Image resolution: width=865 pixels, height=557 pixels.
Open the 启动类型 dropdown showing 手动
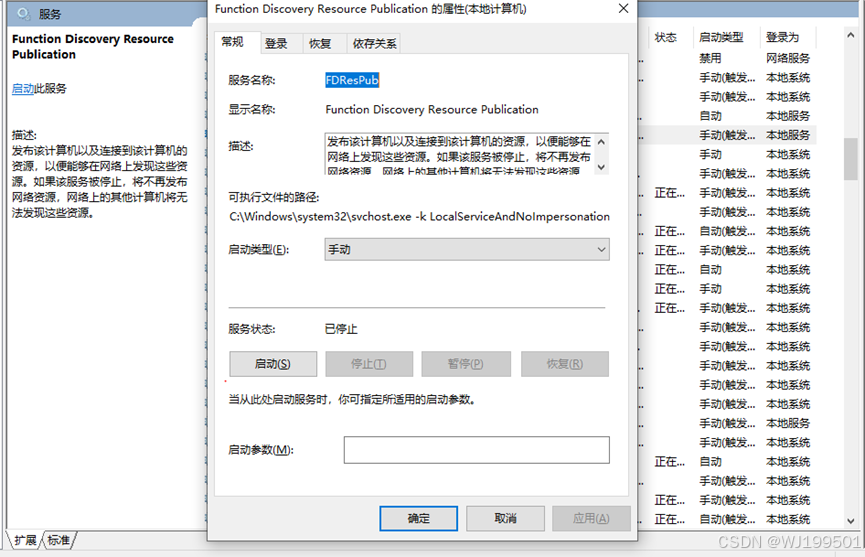(467, 249)
